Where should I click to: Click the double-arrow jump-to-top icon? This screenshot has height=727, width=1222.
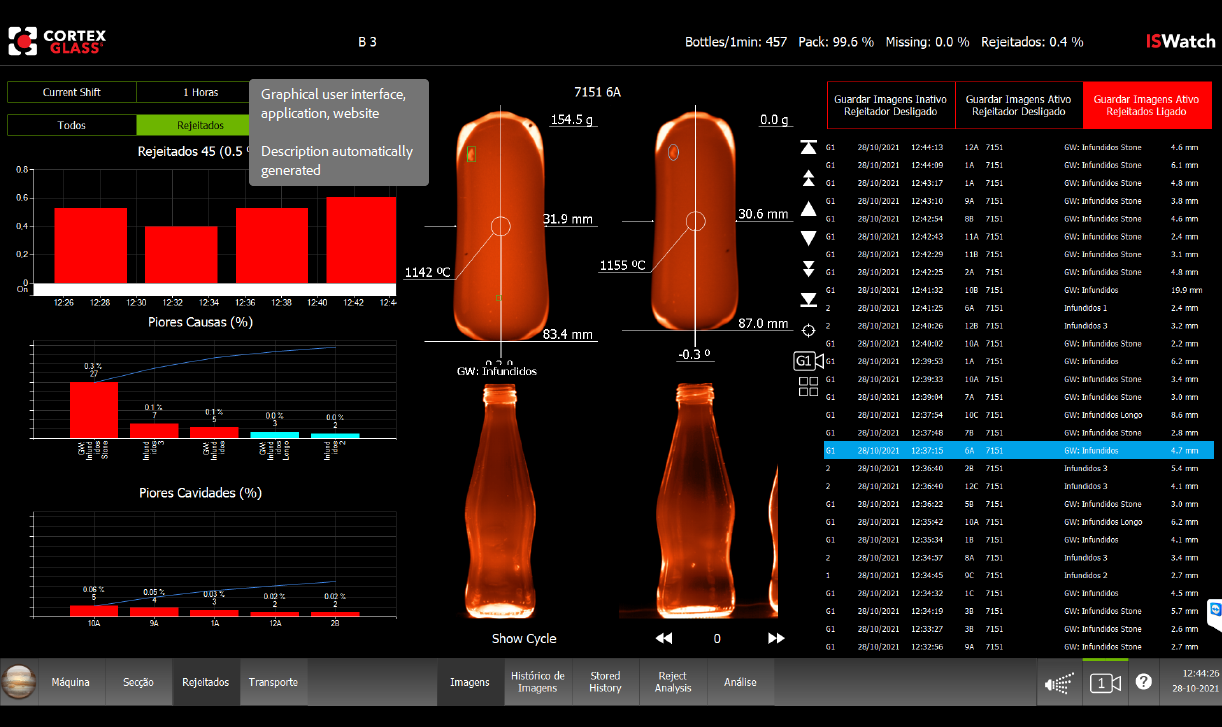pos(807,147)
